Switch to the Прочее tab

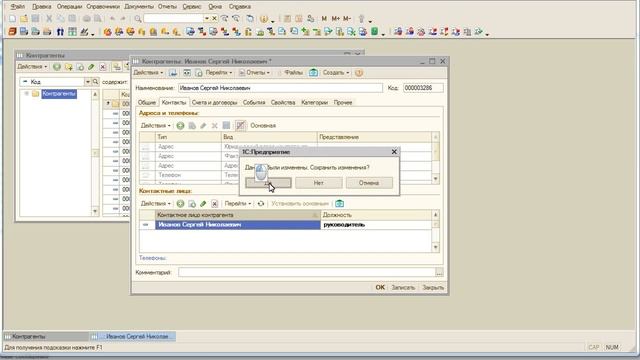point(343,102)
